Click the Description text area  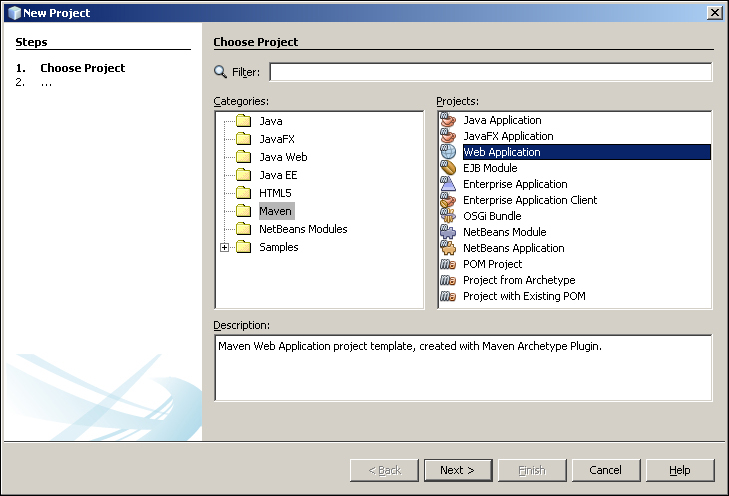pyautogui.click(x=463, y=367)
